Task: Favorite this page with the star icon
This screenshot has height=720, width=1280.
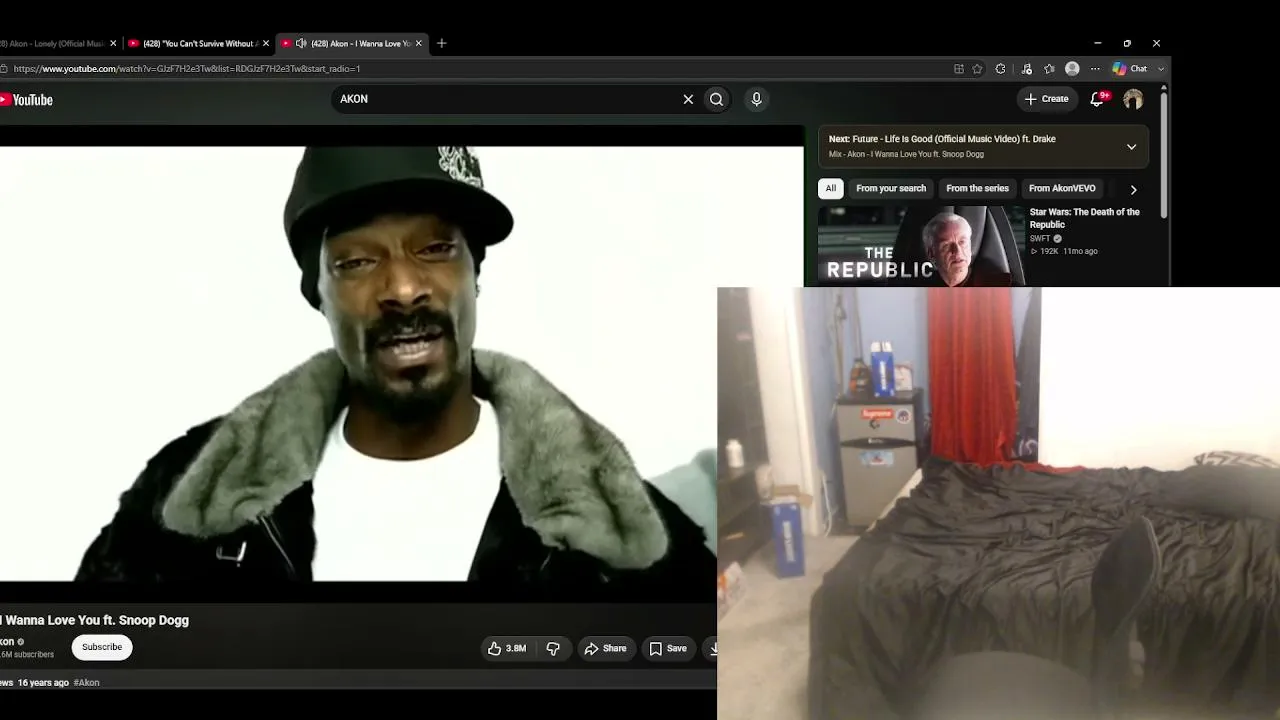Action: (x=977, y=69)
